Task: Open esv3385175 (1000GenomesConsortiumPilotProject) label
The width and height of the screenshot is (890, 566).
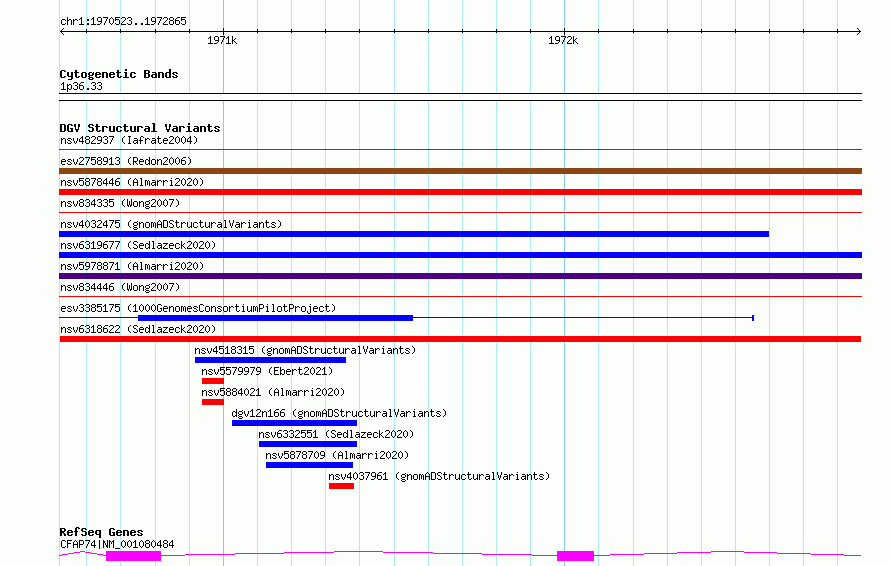Action: 198,308
